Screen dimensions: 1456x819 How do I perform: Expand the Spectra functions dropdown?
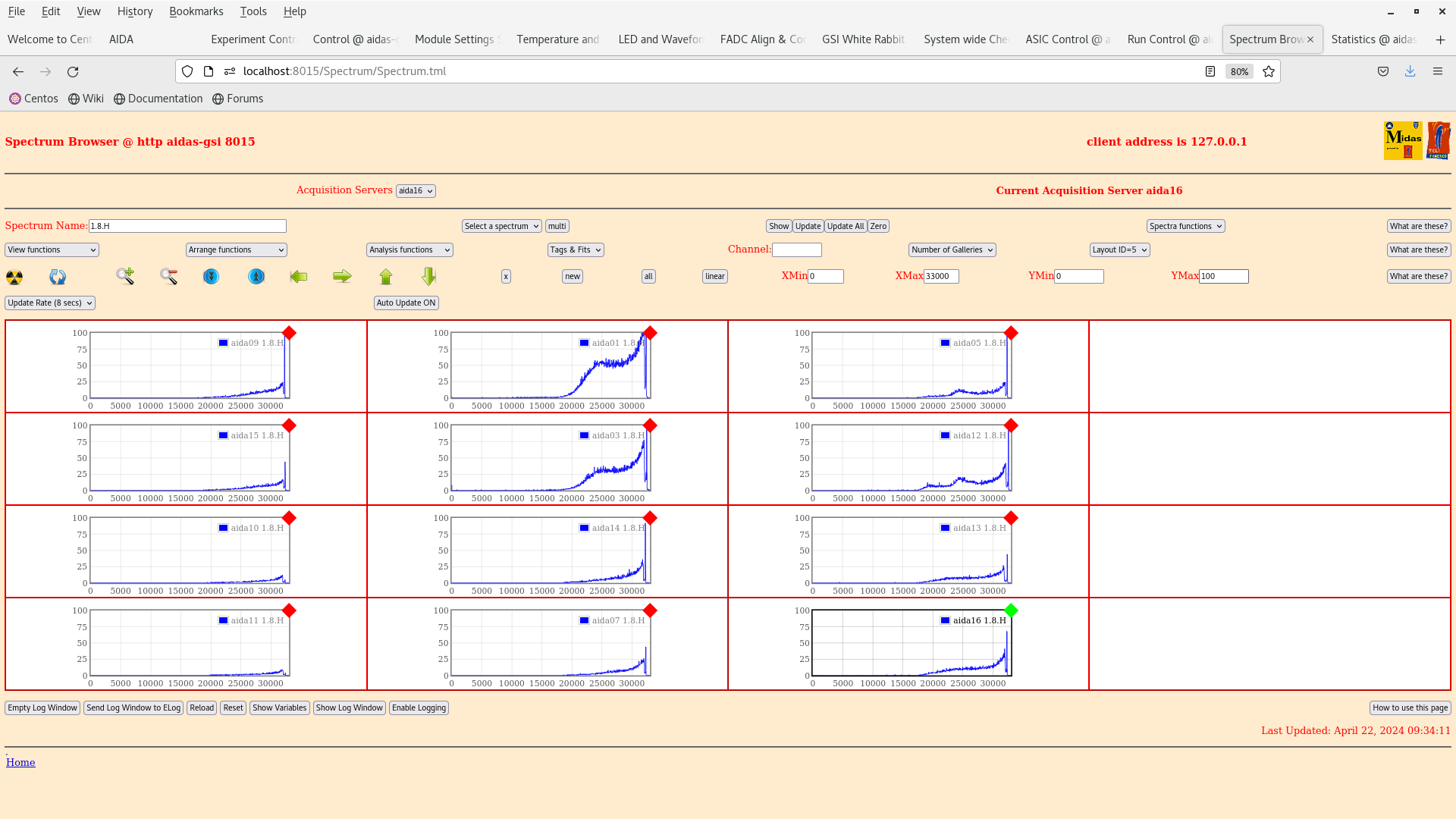(1185, 226)
